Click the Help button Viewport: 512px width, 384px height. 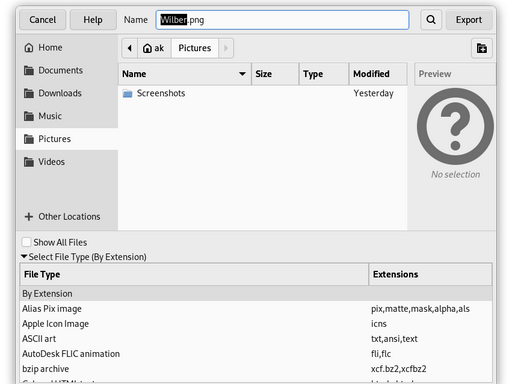93,20
